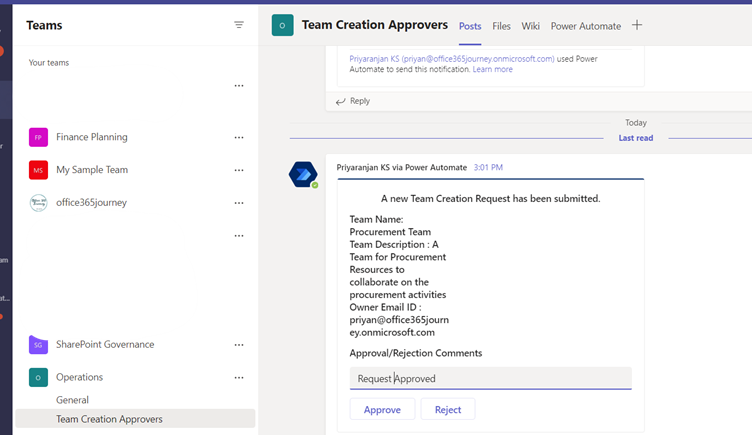Open SharePoint Governance team avatar
Screen dimensions: 752x435
pos(38,344)
